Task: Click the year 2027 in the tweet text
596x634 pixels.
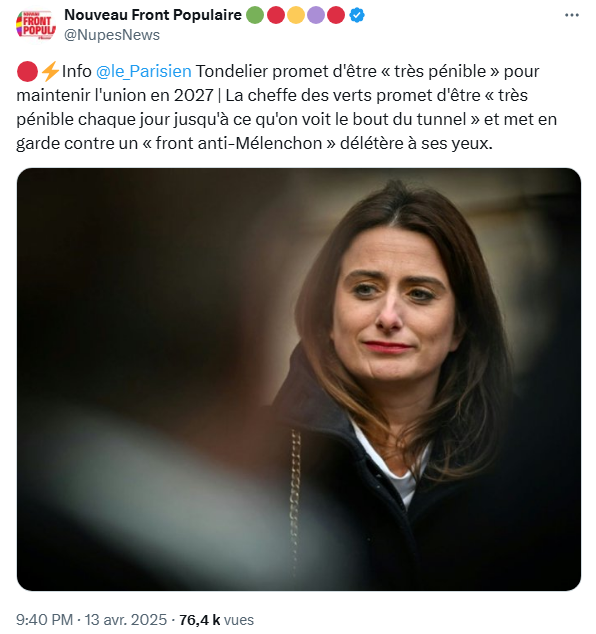Action: tap(193, 95)
